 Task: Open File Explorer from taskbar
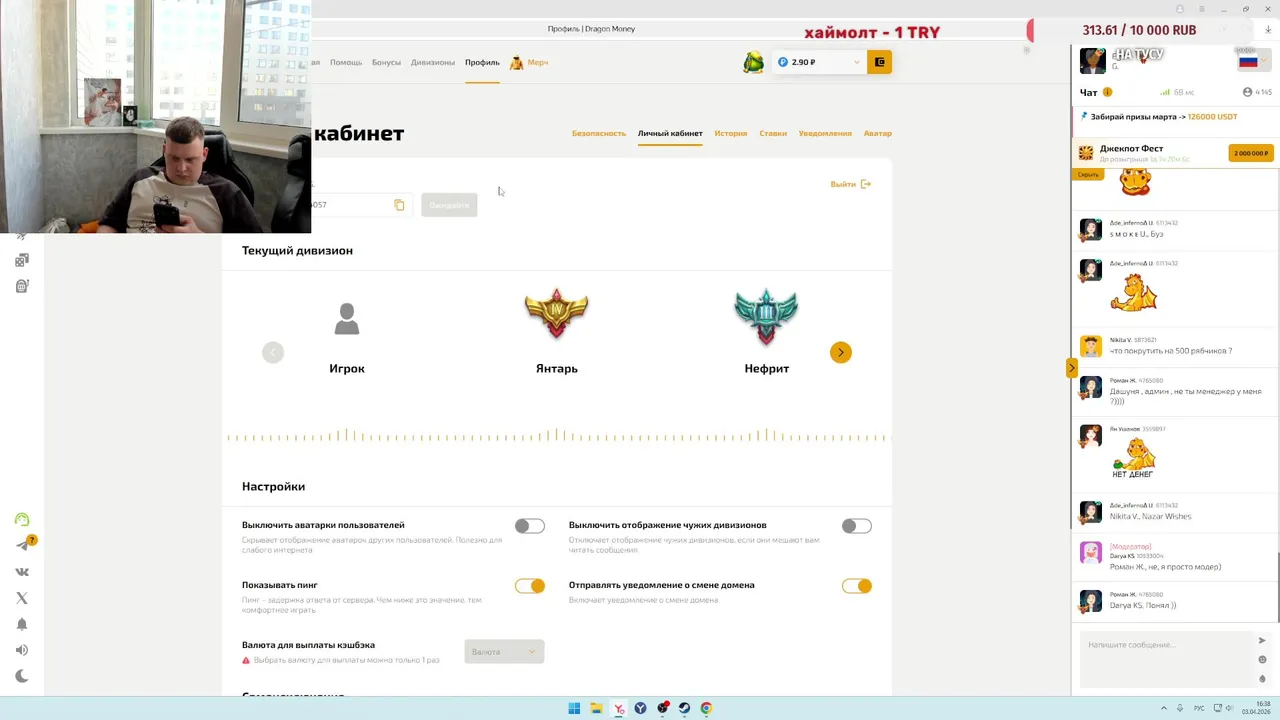point(596,708)
